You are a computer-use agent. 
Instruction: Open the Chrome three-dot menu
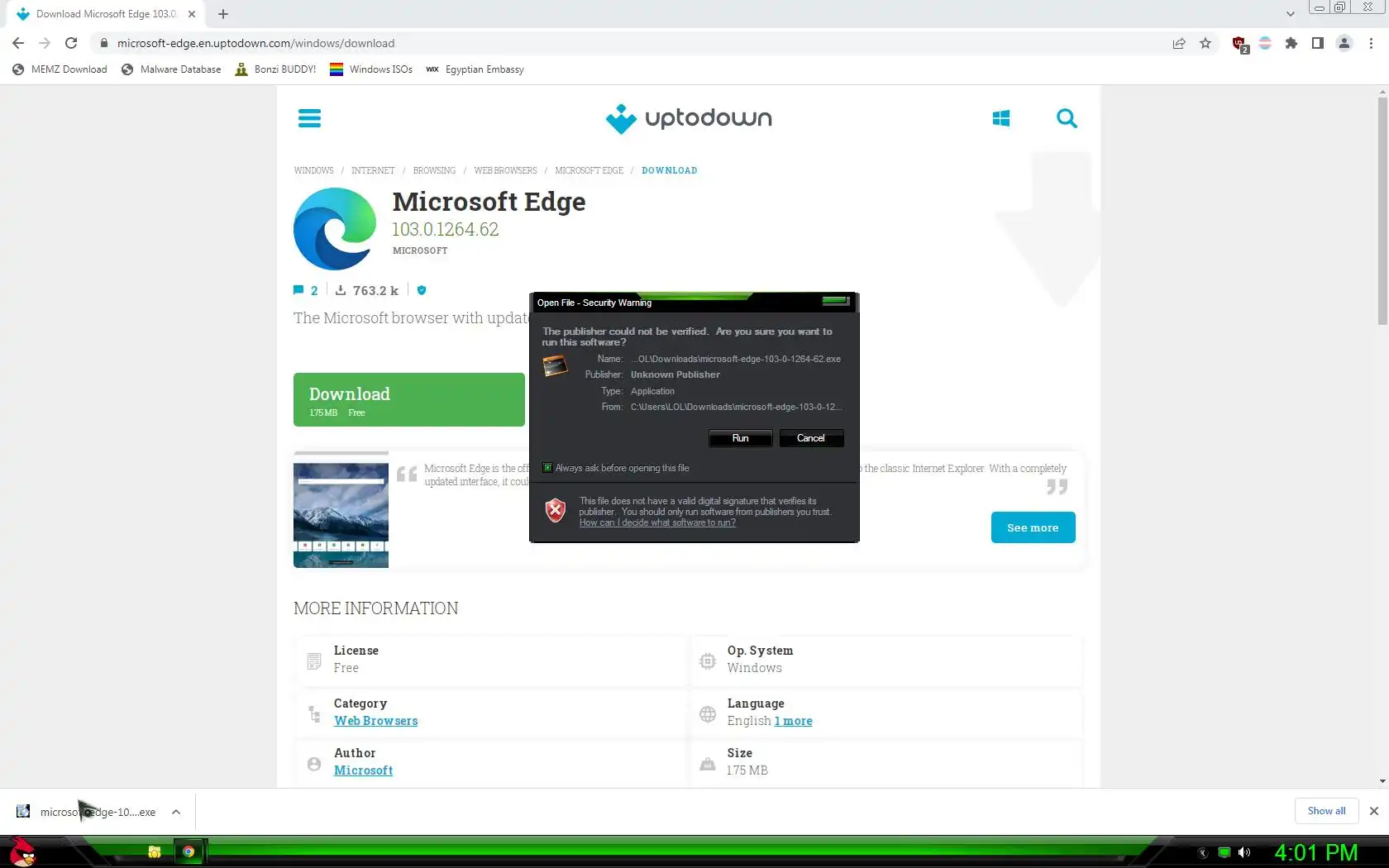coord(1371,43)
